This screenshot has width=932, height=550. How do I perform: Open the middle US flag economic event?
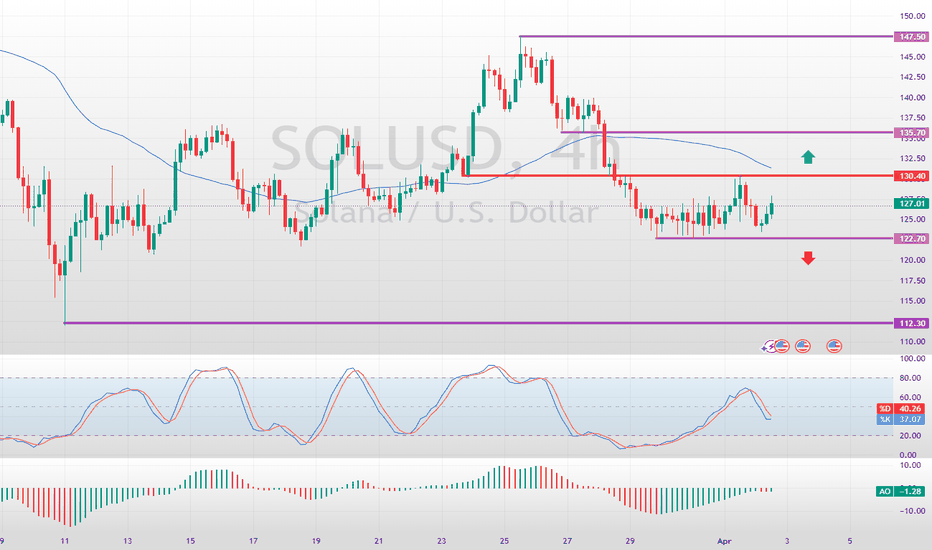pos(802,345)
